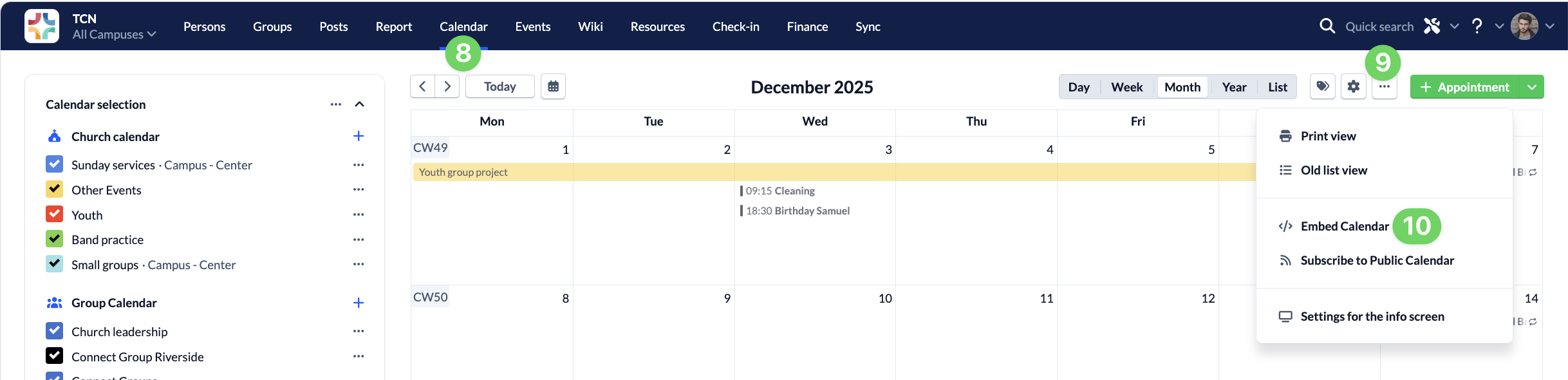Screen dimensions: 1568x380
Task: Open more options for Youth calendar
Action: point(359,214)
